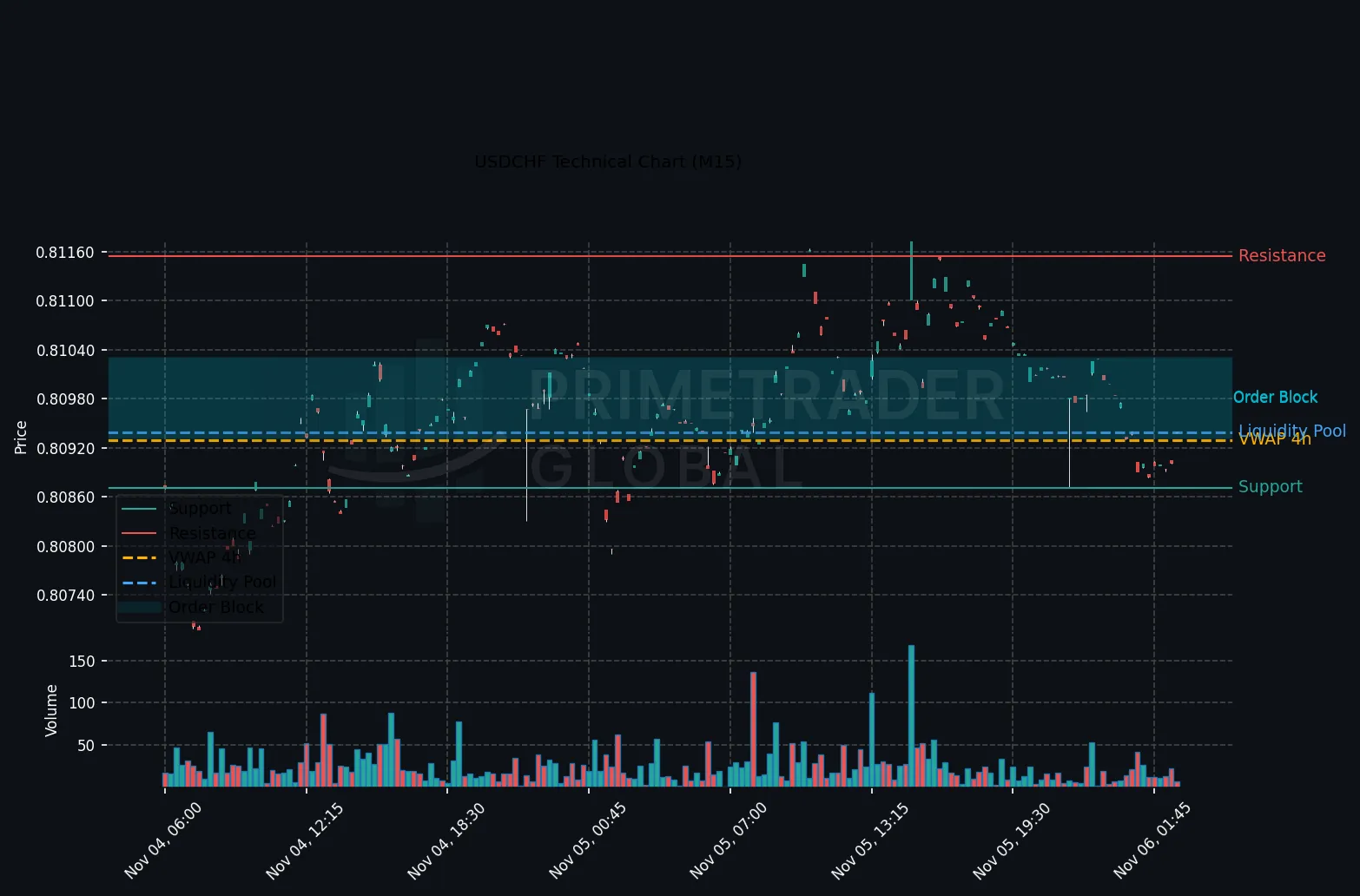1360x896 pixels.
Task: Click the Price axis title
Action: point(22,437)
